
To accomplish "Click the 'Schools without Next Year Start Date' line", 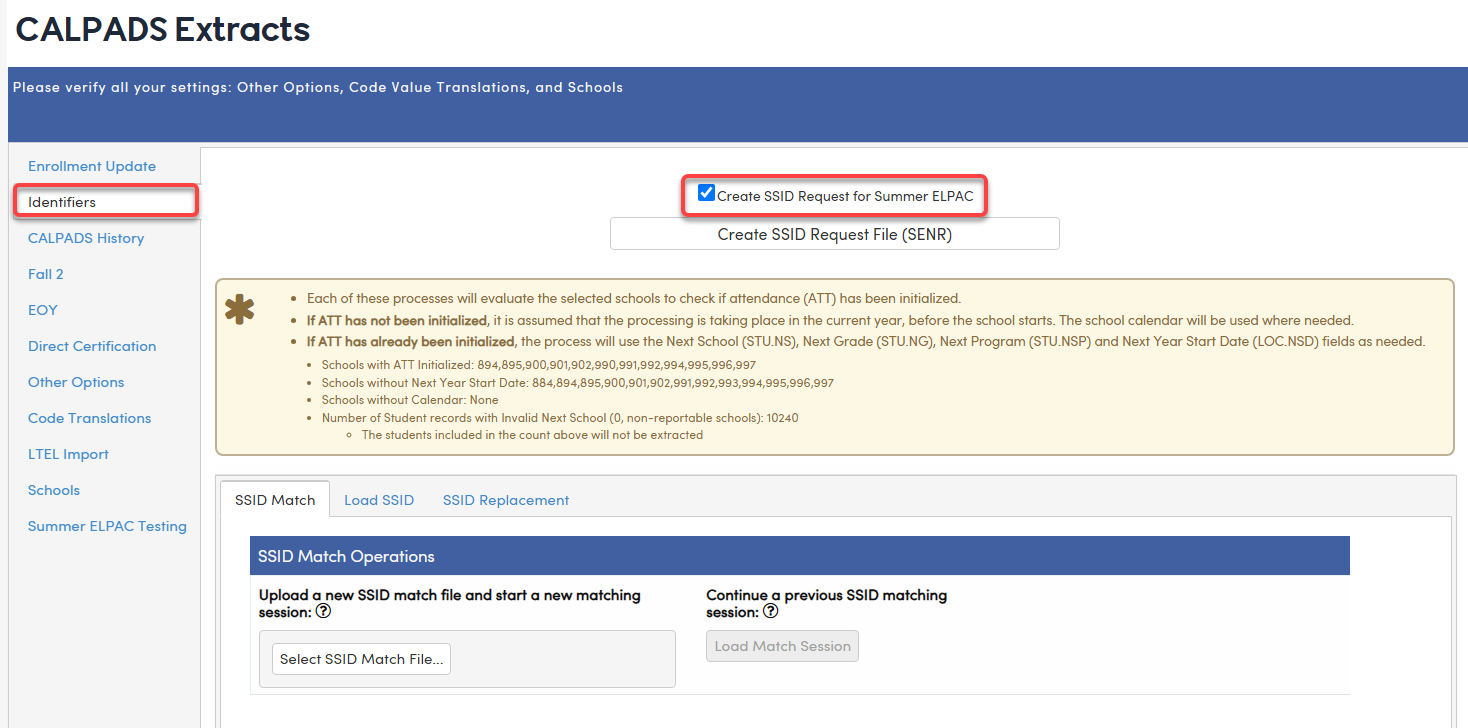I will point(578,383).
